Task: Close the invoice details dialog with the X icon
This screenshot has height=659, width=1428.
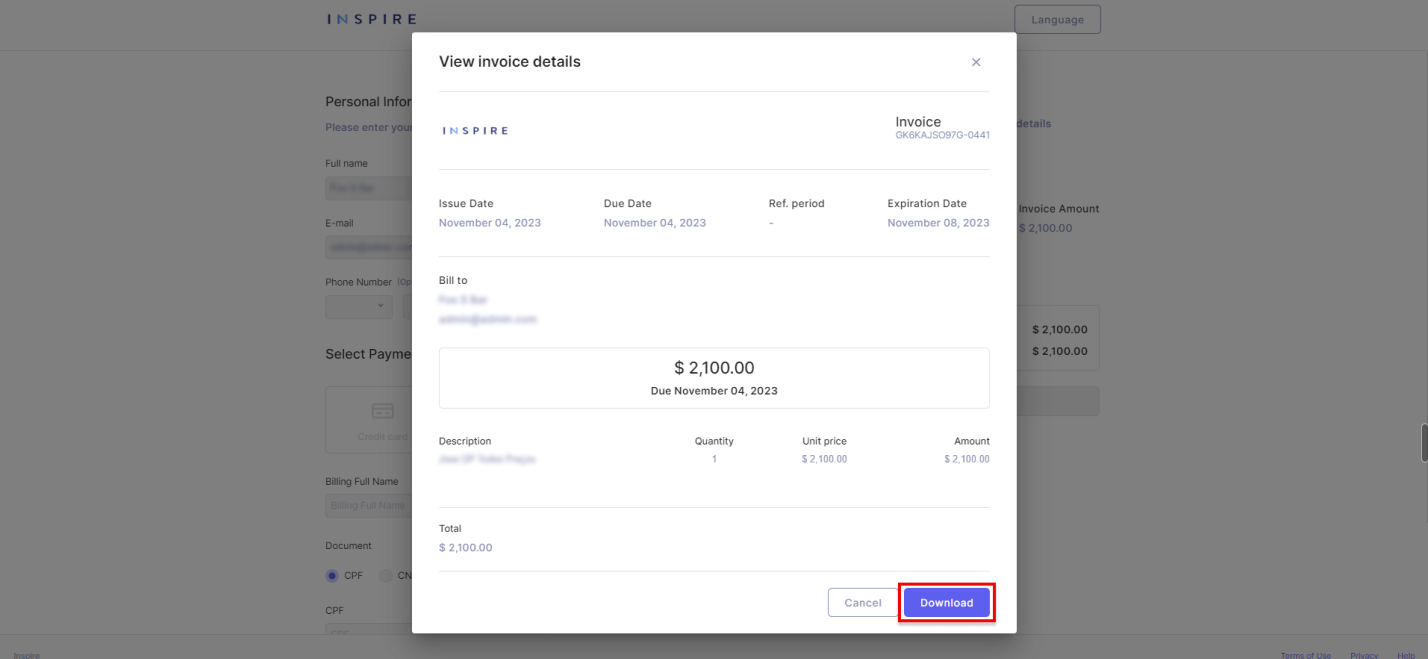Action: click(976, 62)
